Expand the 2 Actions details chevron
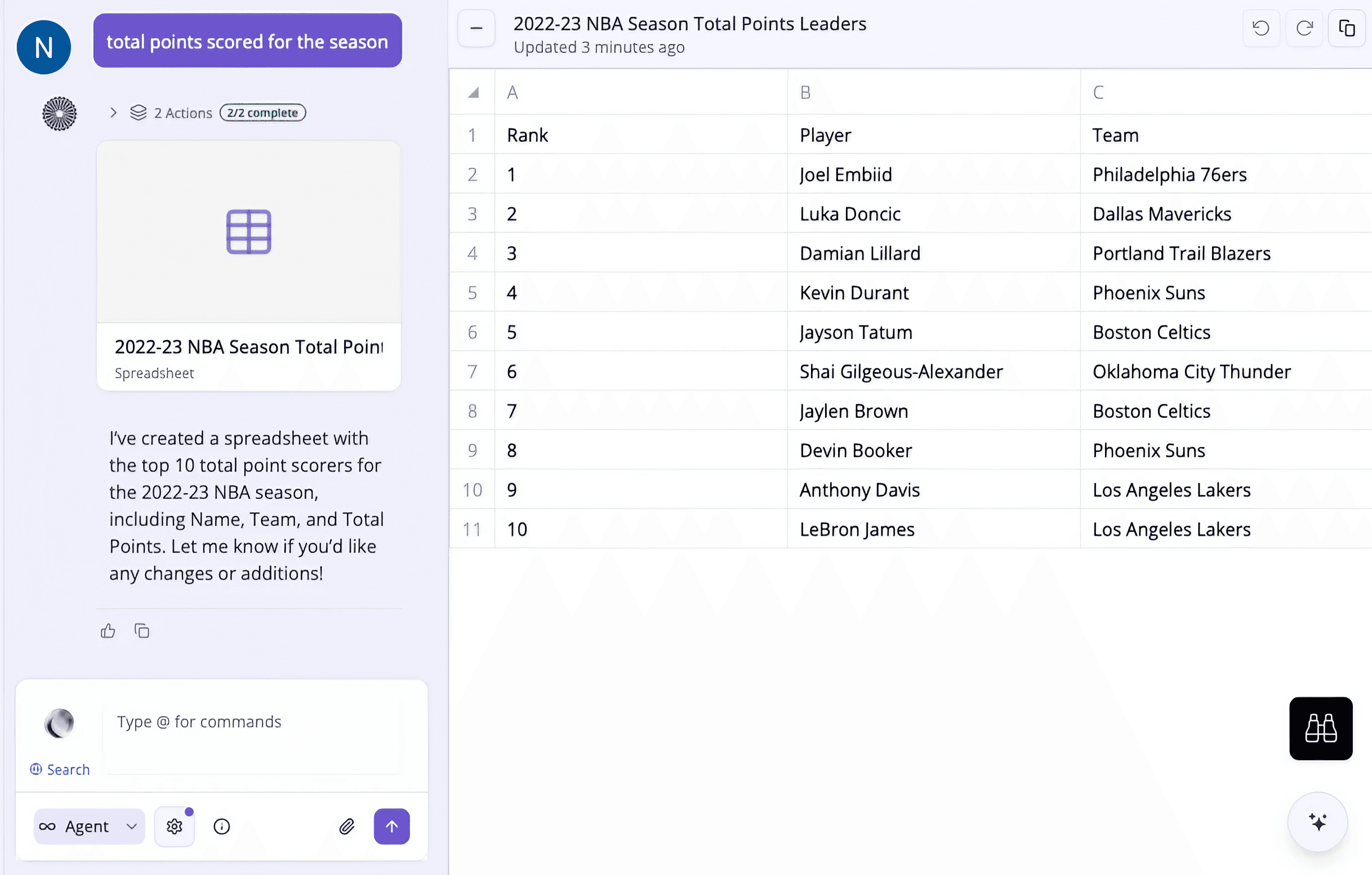 113,113
